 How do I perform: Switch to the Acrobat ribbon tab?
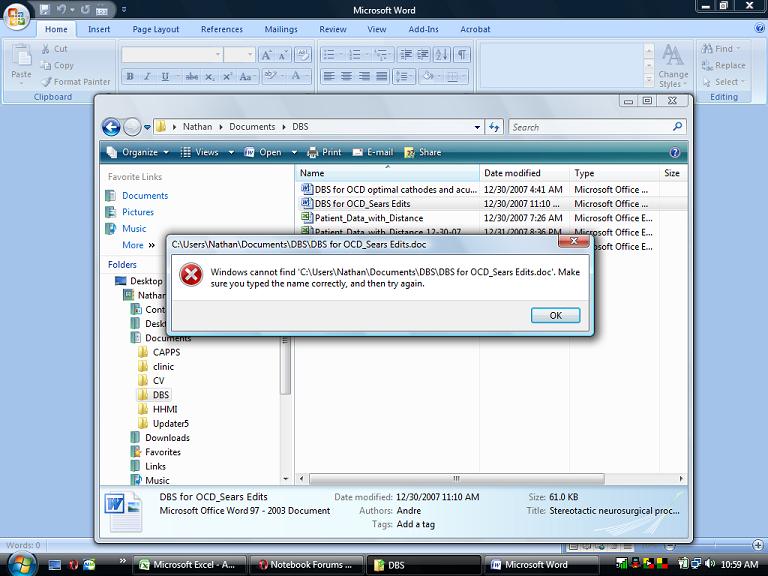tap(475, 29)
